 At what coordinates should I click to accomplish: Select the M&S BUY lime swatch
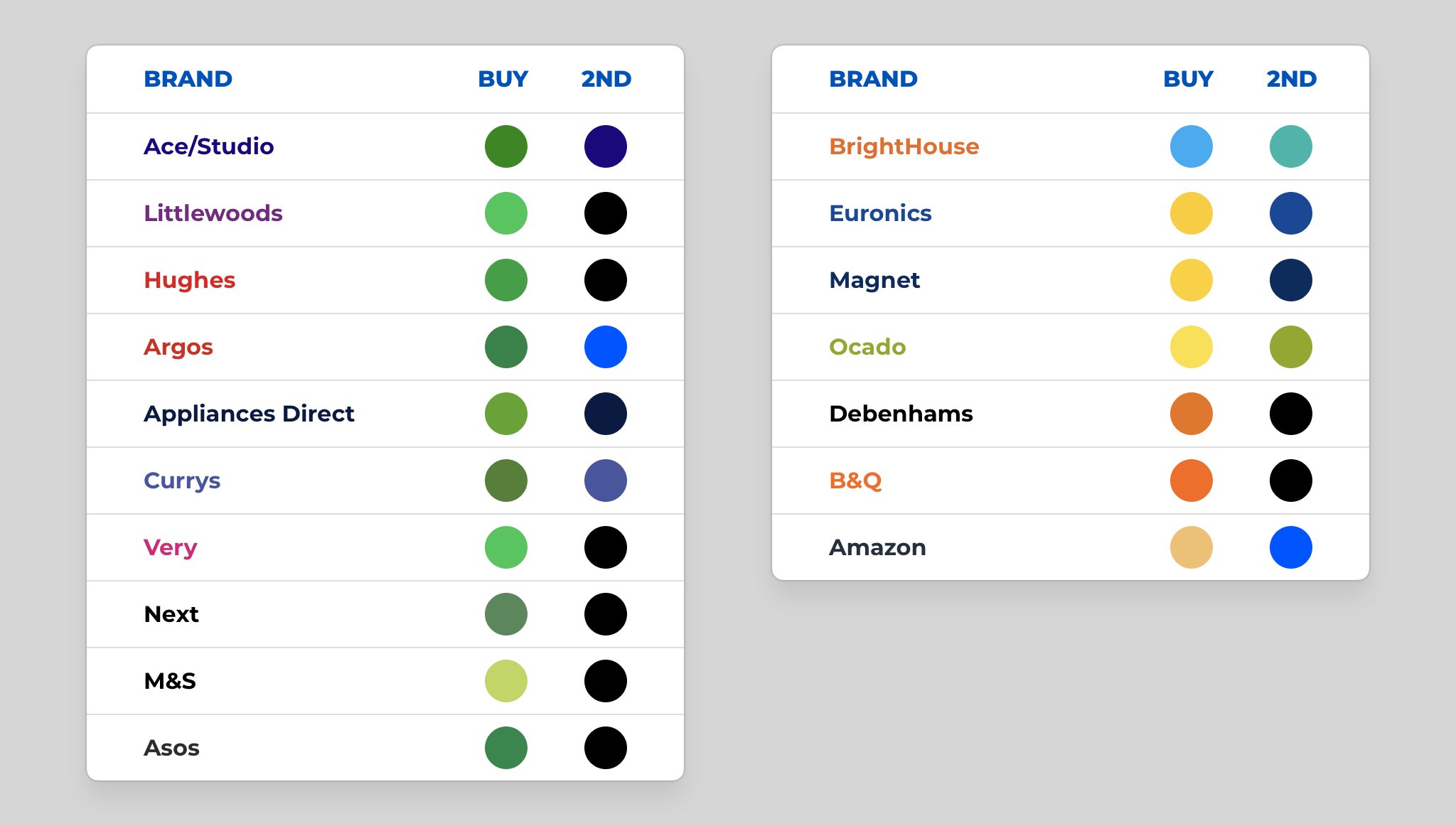tap(505, 681)
